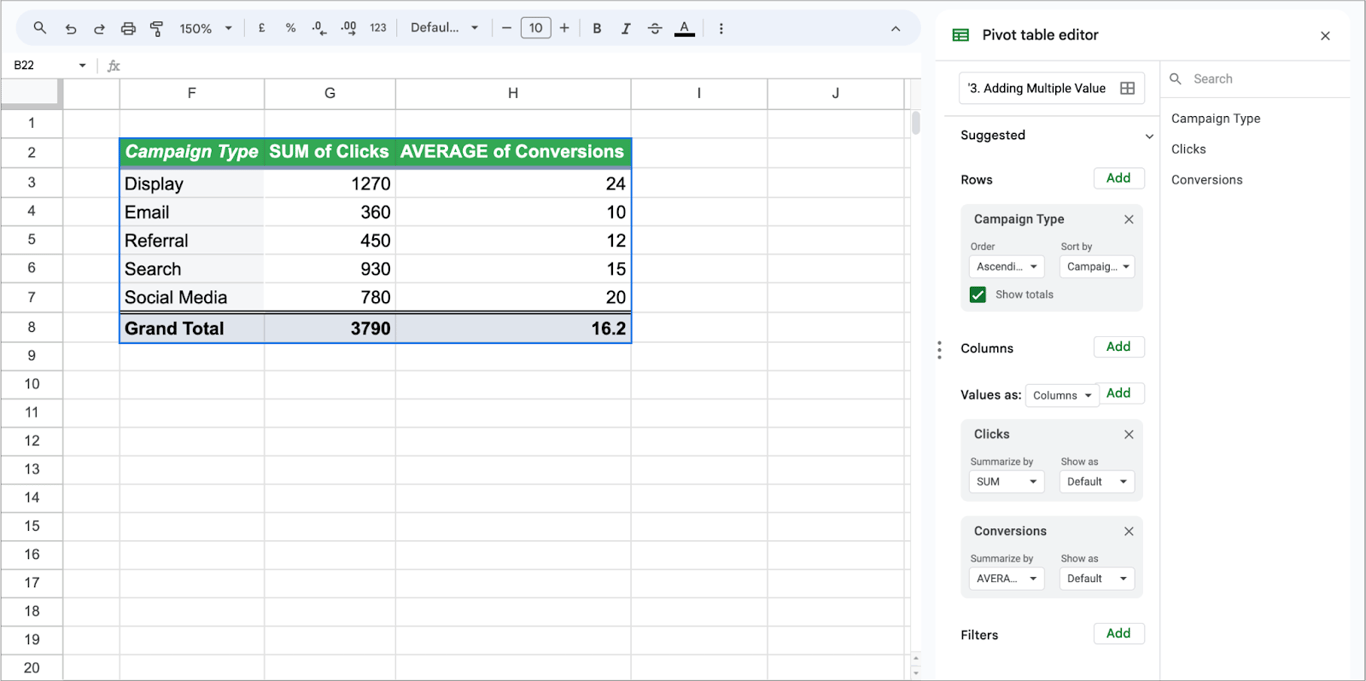1366x681 pixels.
Task: Expand the Suggested section
Action: pos(1149,136)
